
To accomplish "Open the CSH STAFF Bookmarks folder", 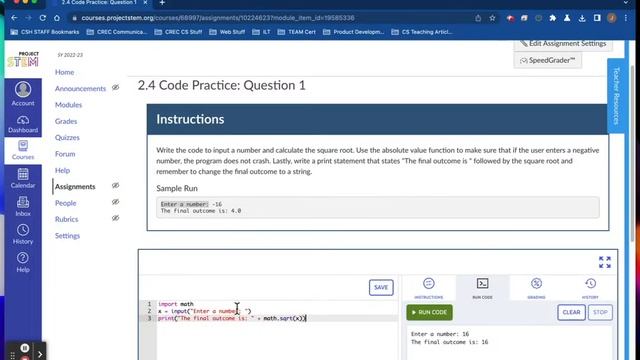I will tap(45, 32).
